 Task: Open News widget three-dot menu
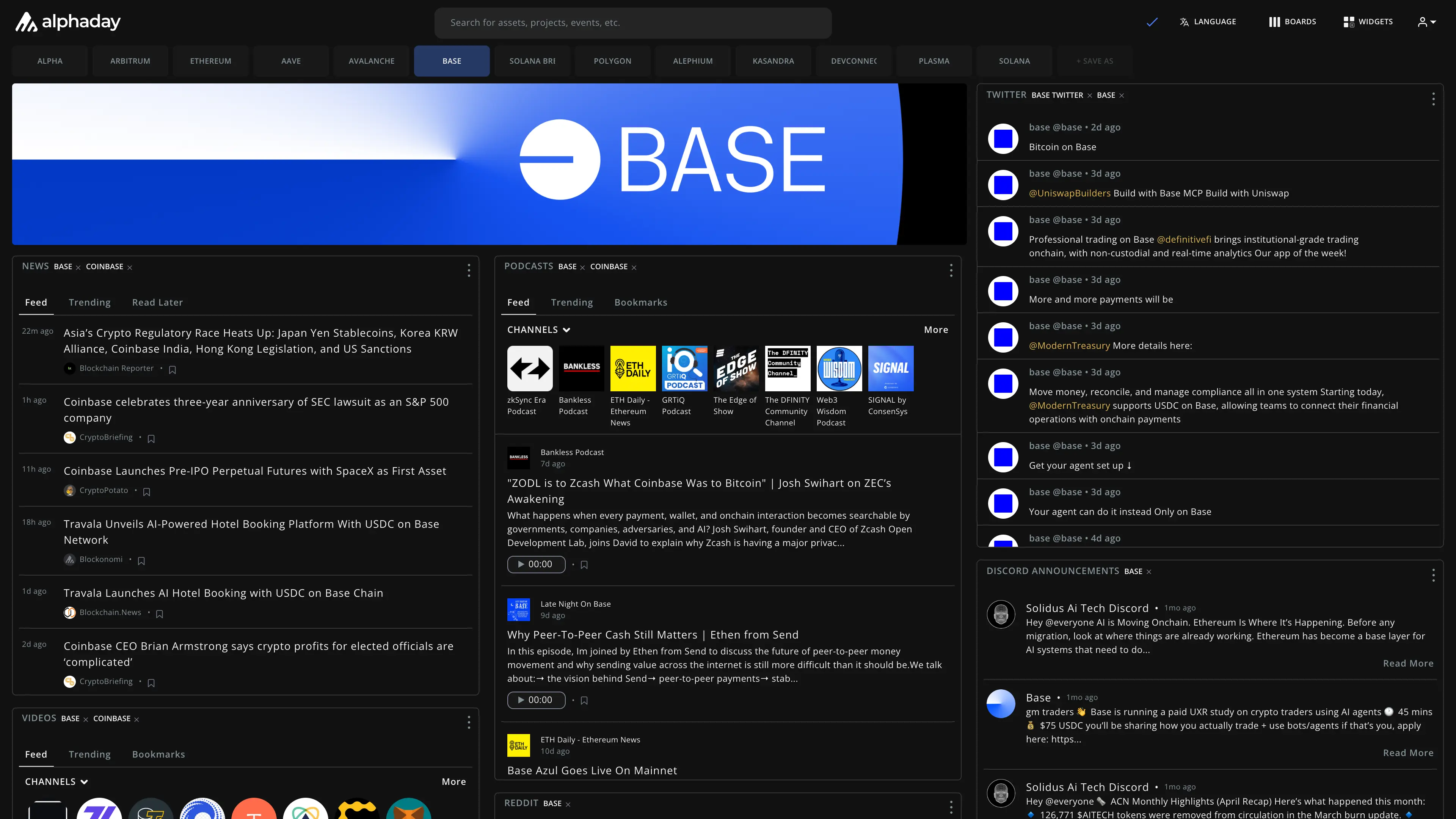469,270
